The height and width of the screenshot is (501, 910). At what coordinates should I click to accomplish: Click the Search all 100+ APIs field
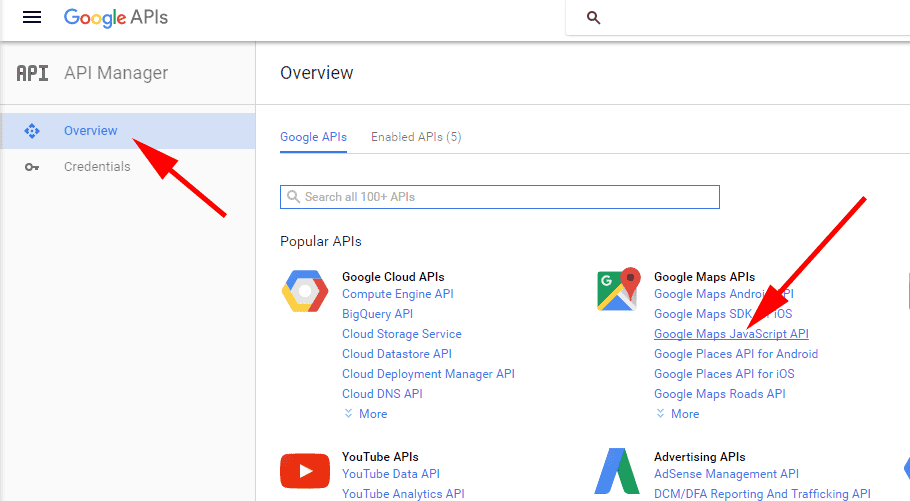tap(500, 197)
